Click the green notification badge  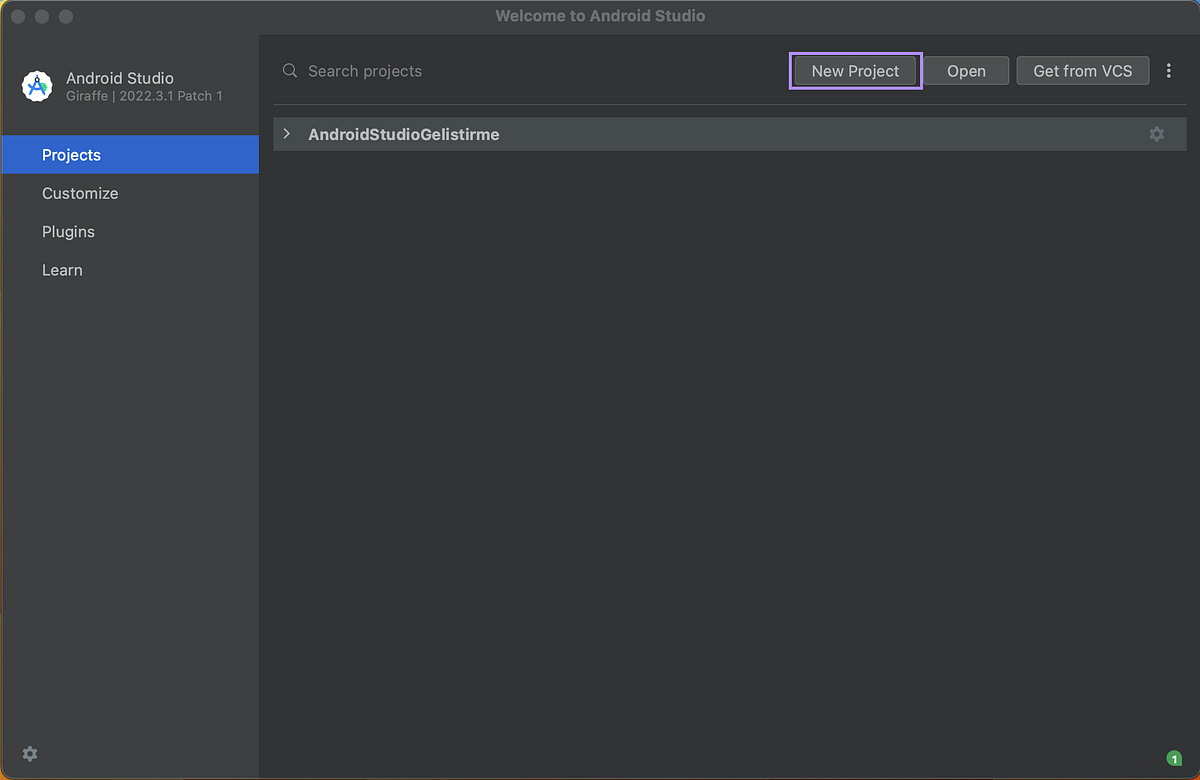(x=1173, y=758)
